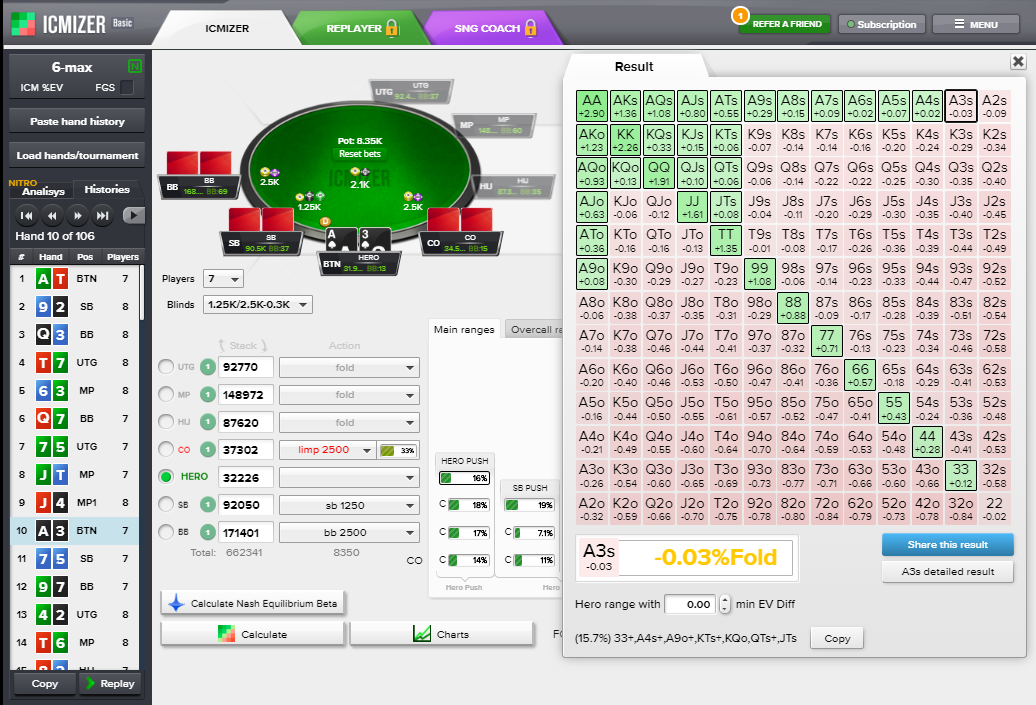The width and height of the screenshot is (1036, 705).
Task: Click the hamburger MENU icon
Action: [x=959, y=24]
